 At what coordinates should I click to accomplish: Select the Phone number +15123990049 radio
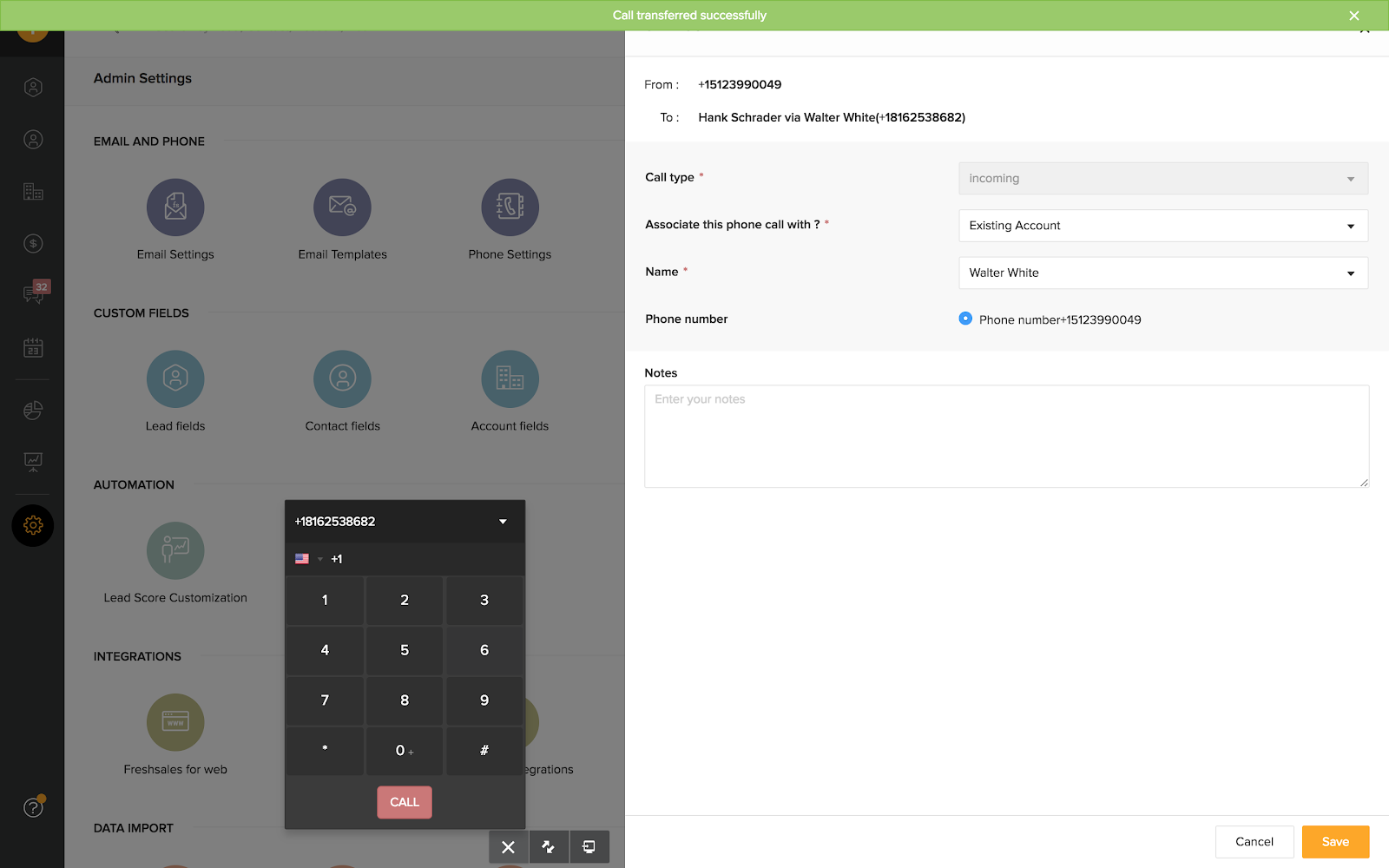click(965, 319)
